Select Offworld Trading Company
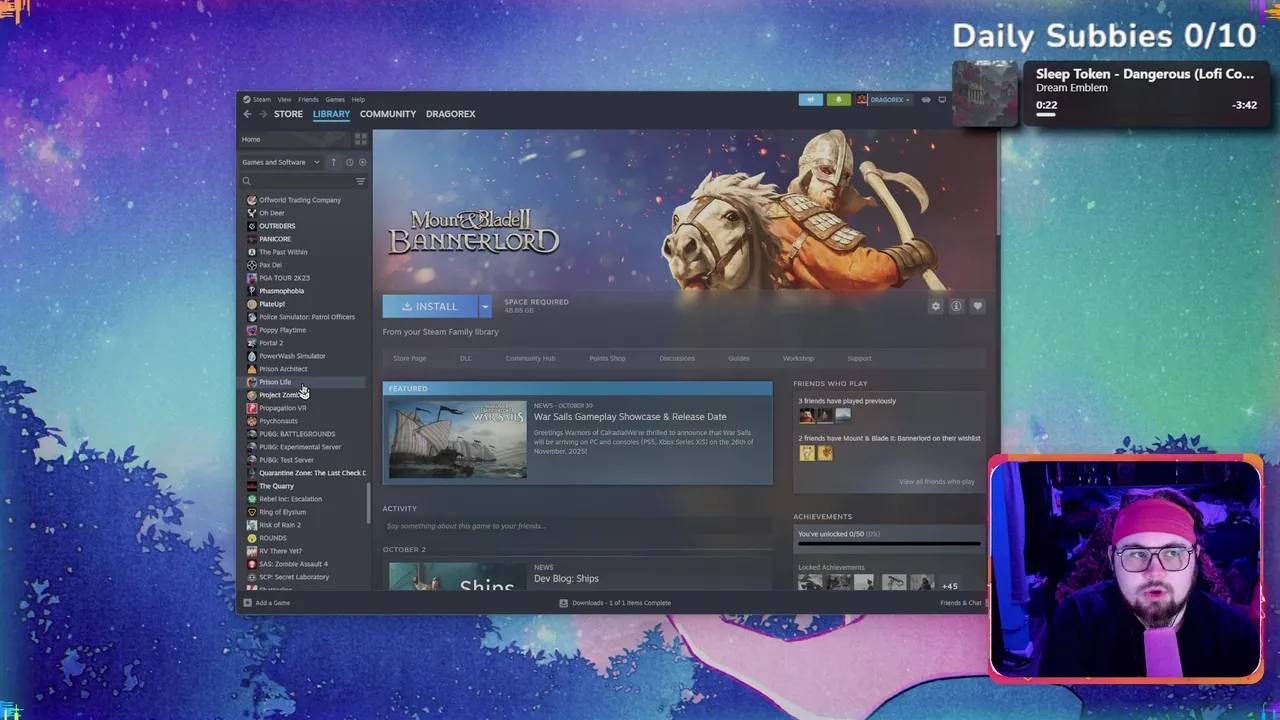This screenshot has width=1280, height=720. [x=300, y=200]
